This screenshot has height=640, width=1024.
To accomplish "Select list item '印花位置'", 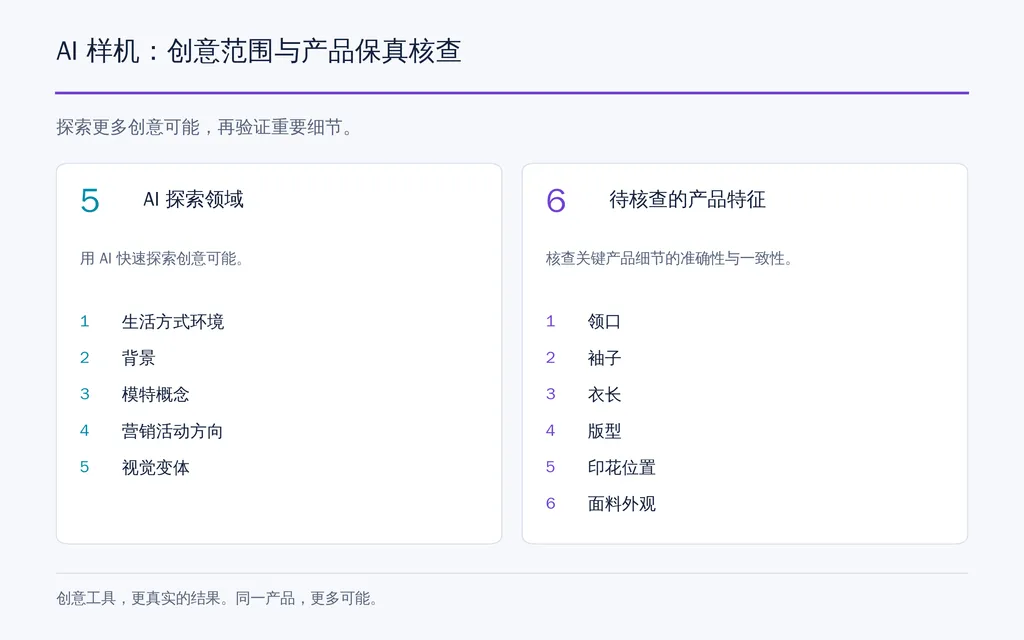I will (621, 468).
